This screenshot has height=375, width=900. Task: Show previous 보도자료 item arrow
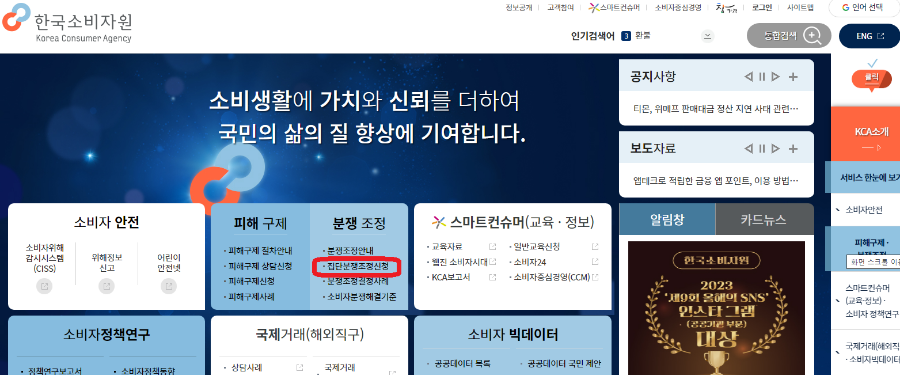click(x=748, y=149)
